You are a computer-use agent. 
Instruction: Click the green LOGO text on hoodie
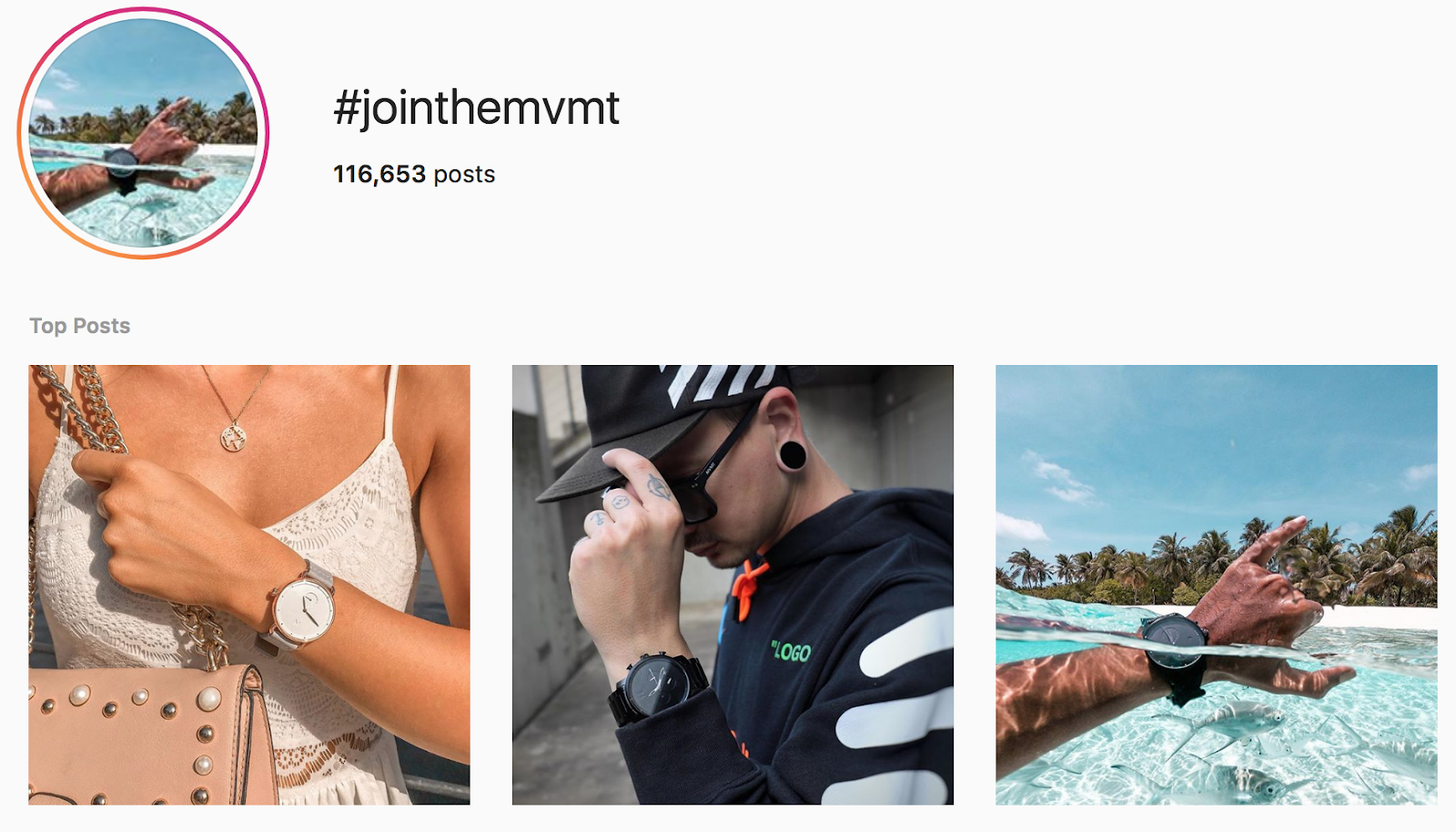click(x=791, y=651)
